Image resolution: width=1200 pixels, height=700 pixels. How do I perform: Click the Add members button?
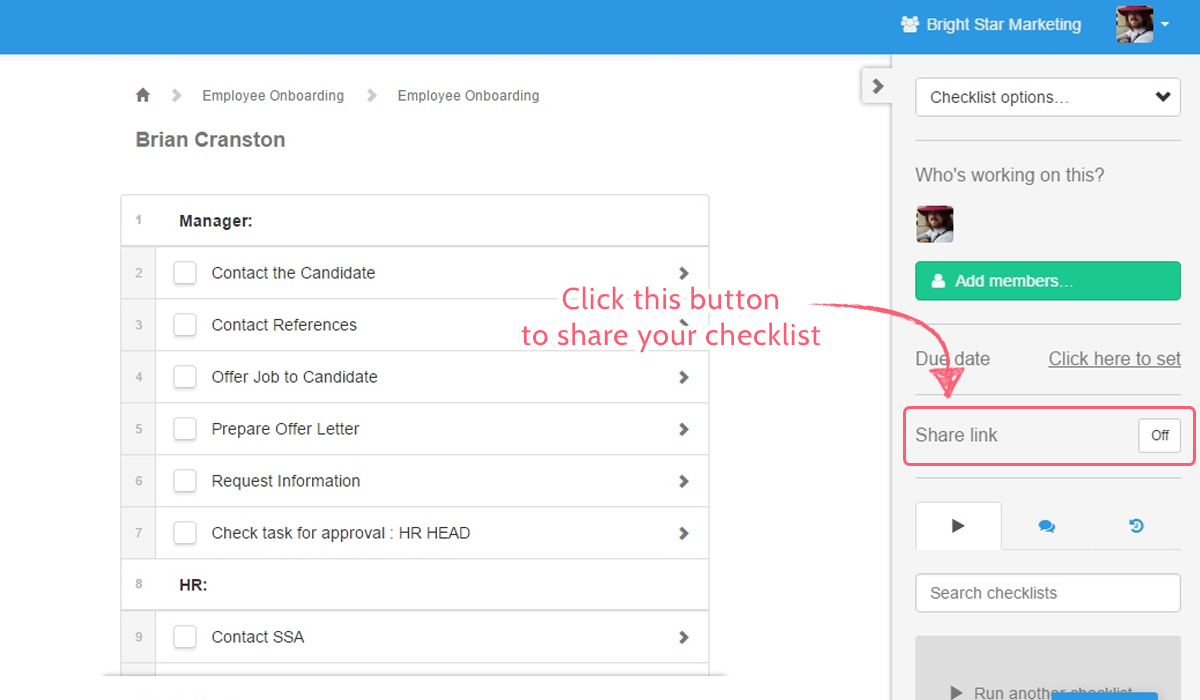[x=1047, y=281]
